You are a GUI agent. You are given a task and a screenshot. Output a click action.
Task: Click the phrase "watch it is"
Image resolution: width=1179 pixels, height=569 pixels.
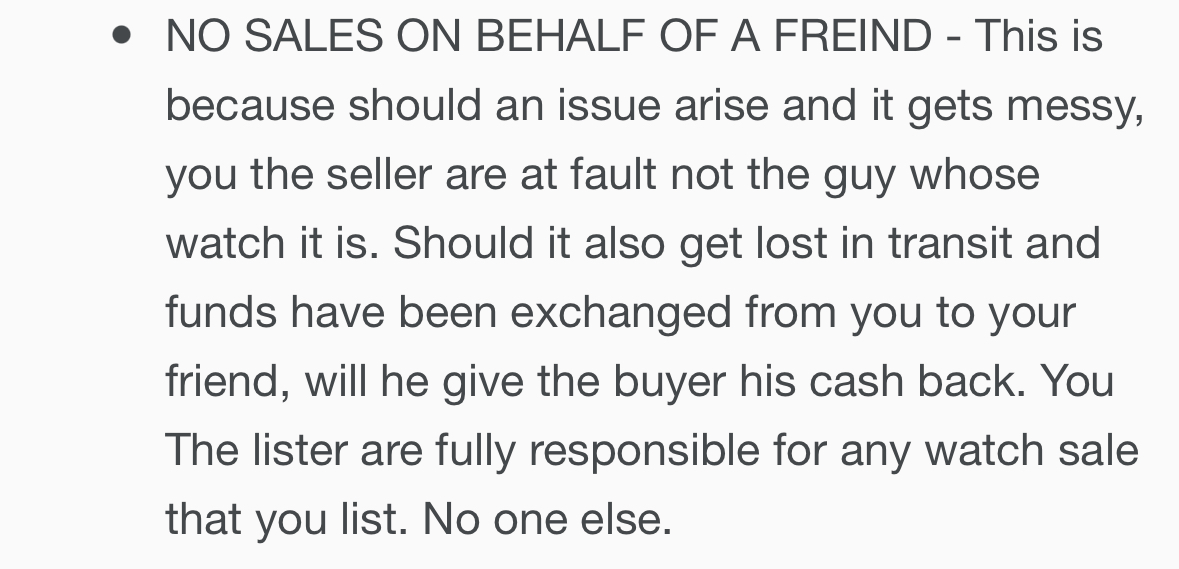tap(270, 245)
